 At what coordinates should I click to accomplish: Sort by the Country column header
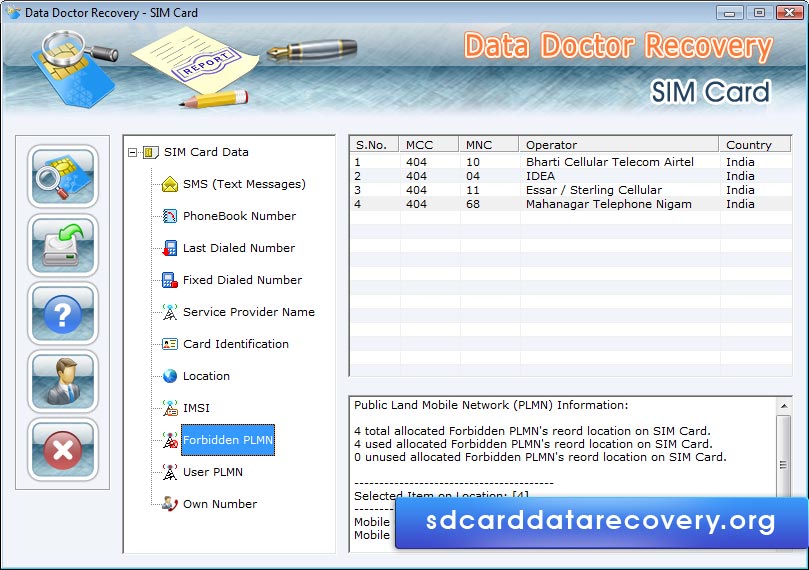(754, 144)
